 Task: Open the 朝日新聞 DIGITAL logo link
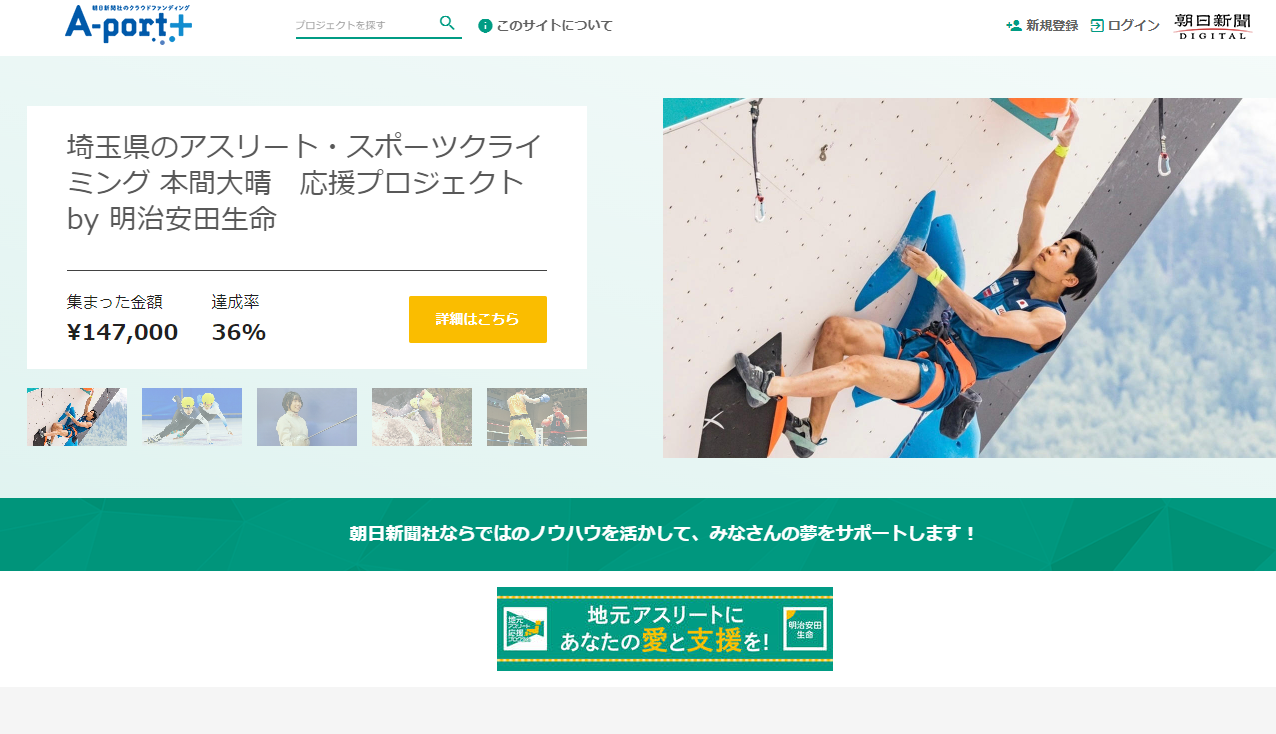tap(1212, 26)
